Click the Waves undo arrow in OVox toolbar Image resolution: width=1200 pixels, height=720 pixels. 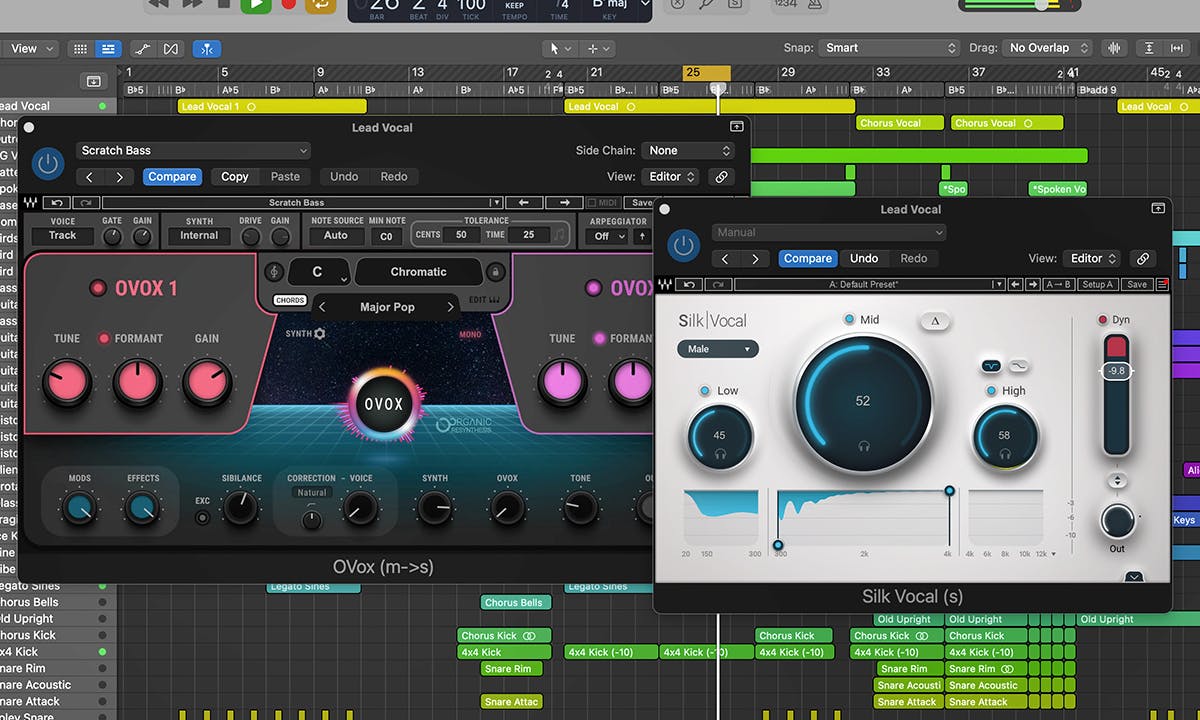pos(58,203)
